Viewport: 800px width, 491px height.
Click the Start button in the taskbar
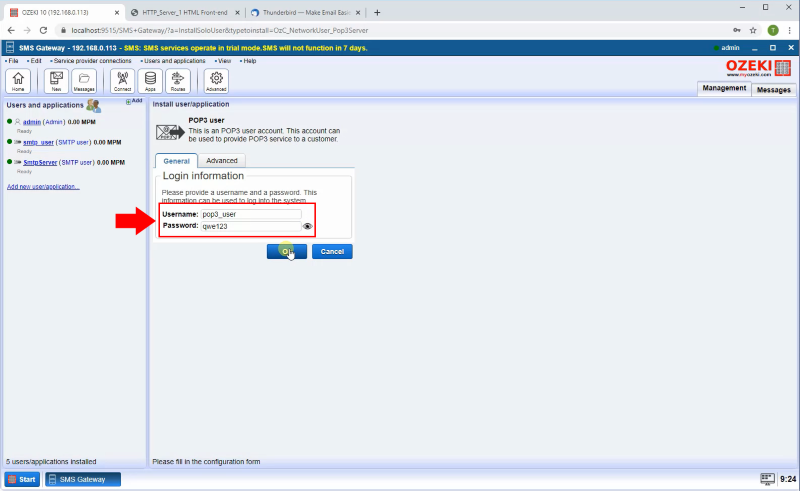[x=22, y=479]
